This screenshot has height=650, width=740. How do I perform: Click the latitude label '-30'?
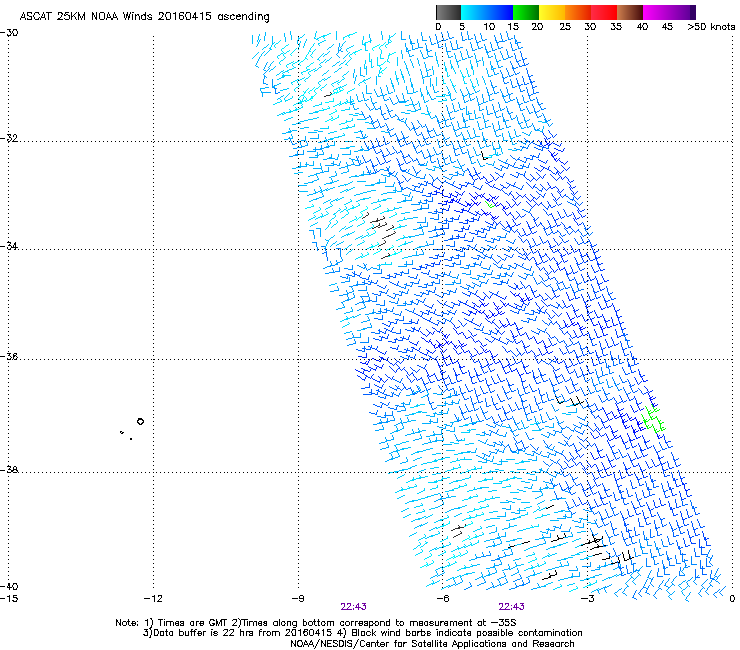pyautogui.click(x=9, y=33)
